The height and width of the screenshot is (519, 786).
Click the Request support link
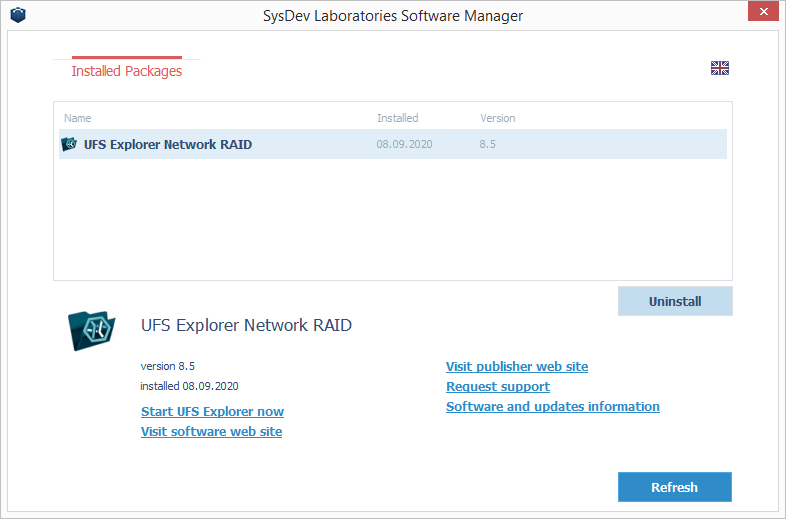coord(498,387)
